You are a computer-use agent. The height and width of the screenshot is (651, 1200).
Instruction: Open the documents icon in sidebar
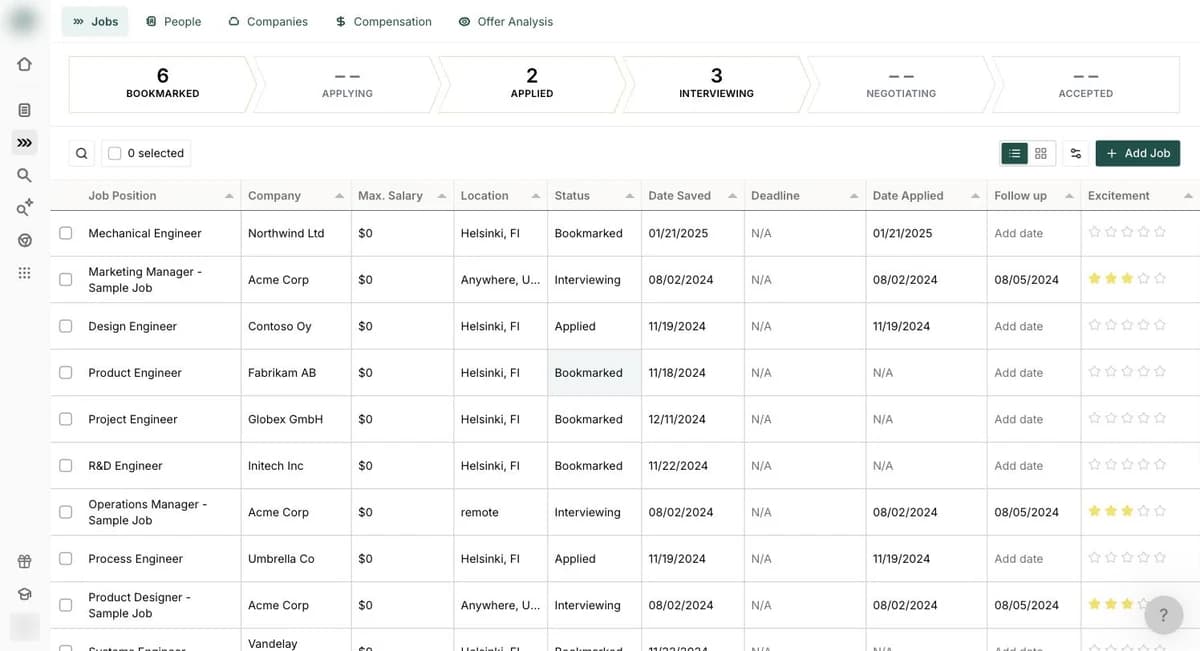[x=24, y=110]
